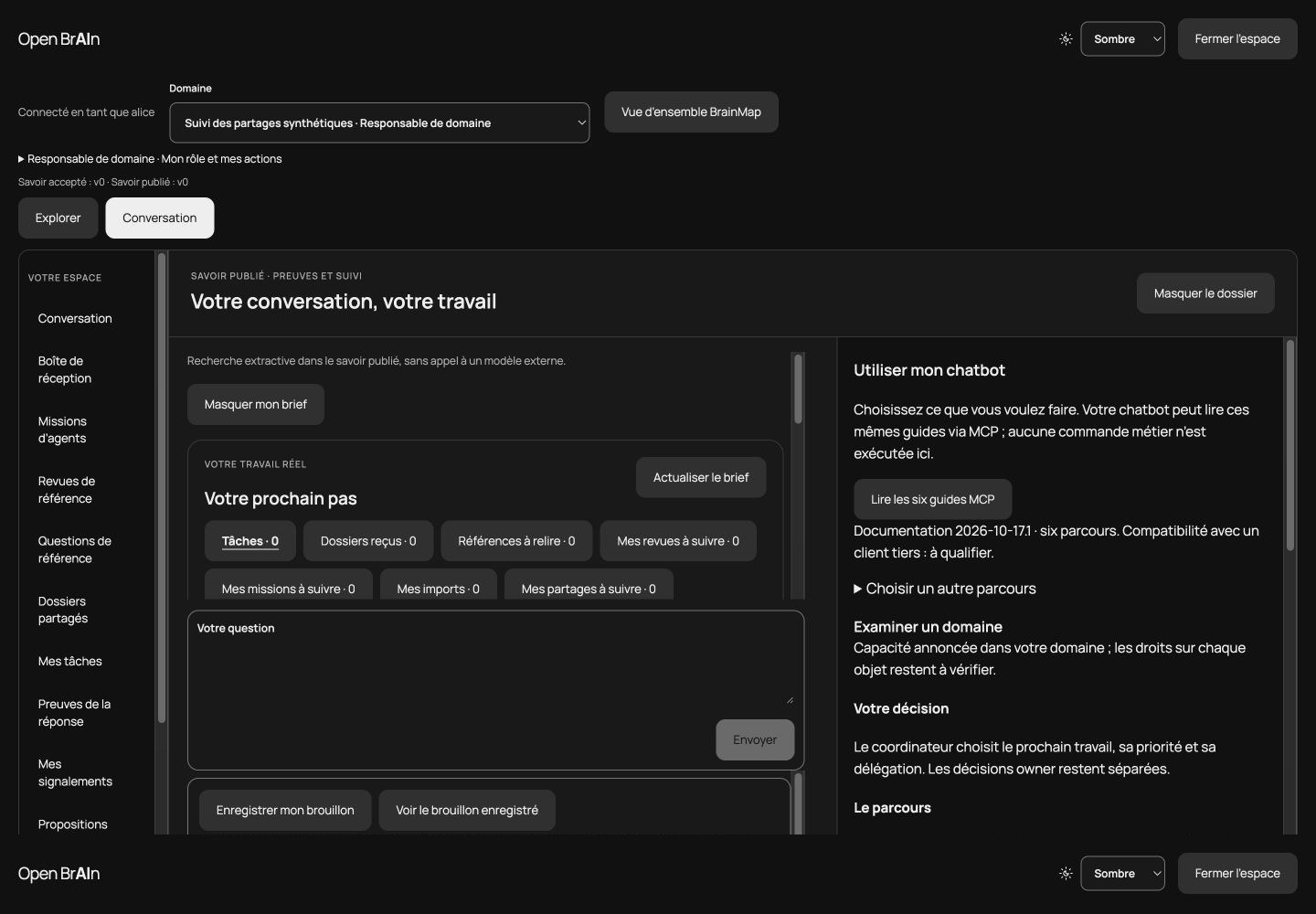1316x914 pixels.
Task: Open the Domaine selection dropdown
Action: (x=379, y=122)
